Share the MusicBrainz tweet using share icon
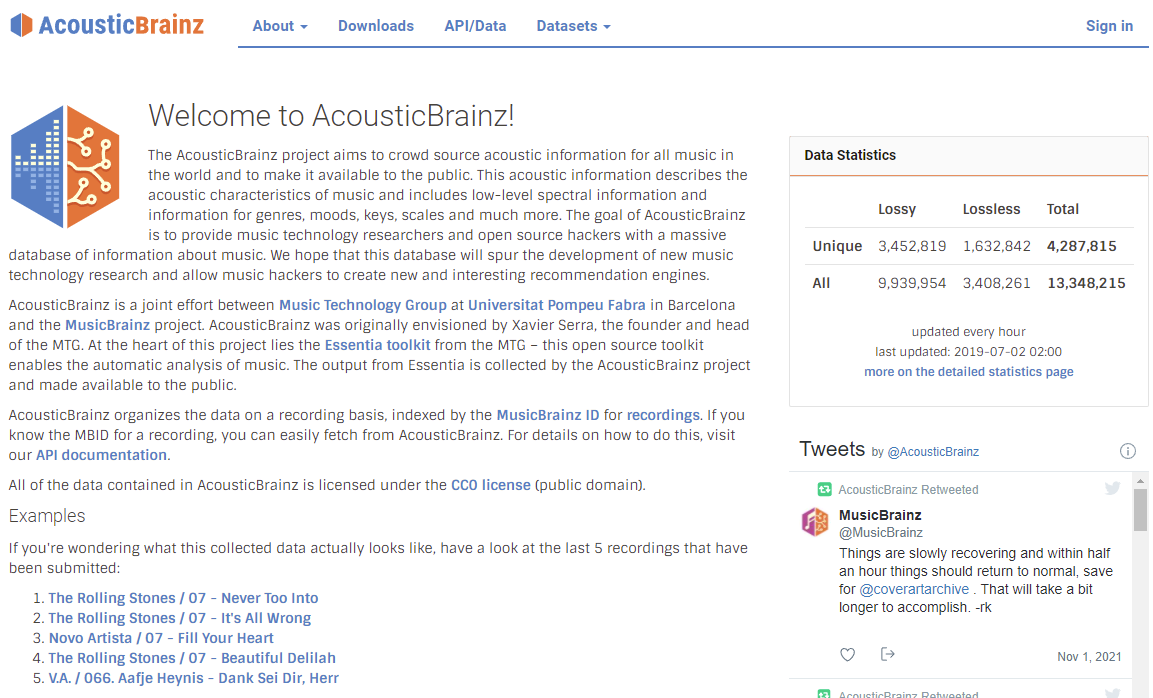Image resolution: width=1153 pixels, height=698 pixels. (888, 654)
